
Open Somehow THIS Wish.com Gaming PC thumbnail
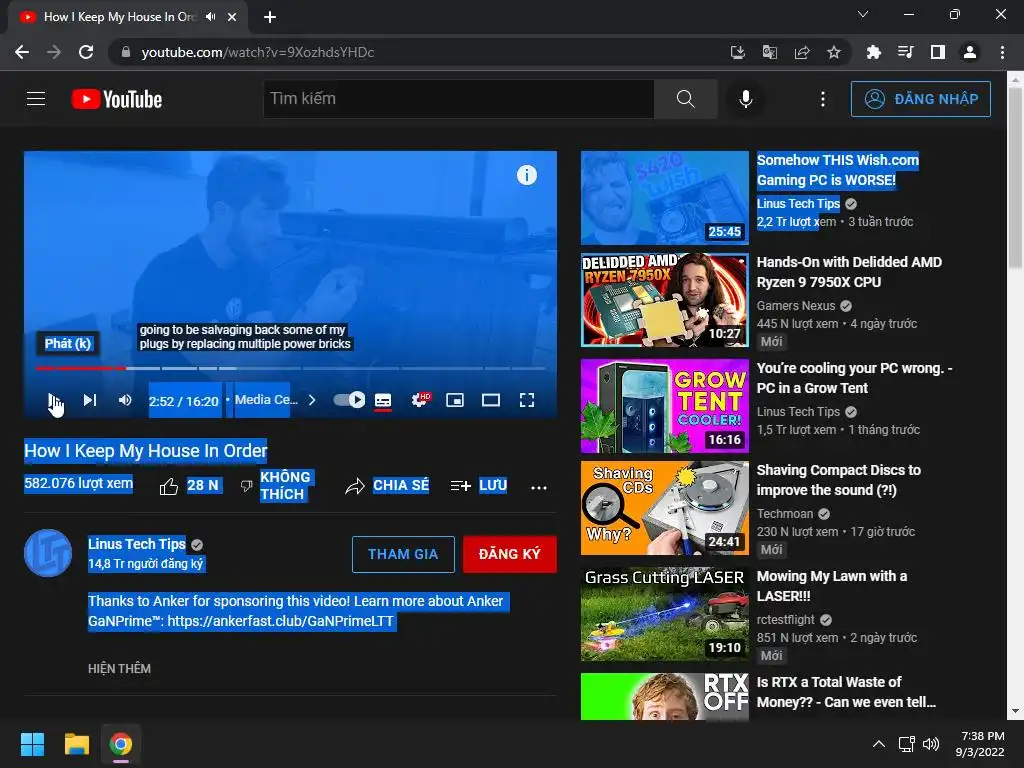pyautogui.click(x=664, y=197)
